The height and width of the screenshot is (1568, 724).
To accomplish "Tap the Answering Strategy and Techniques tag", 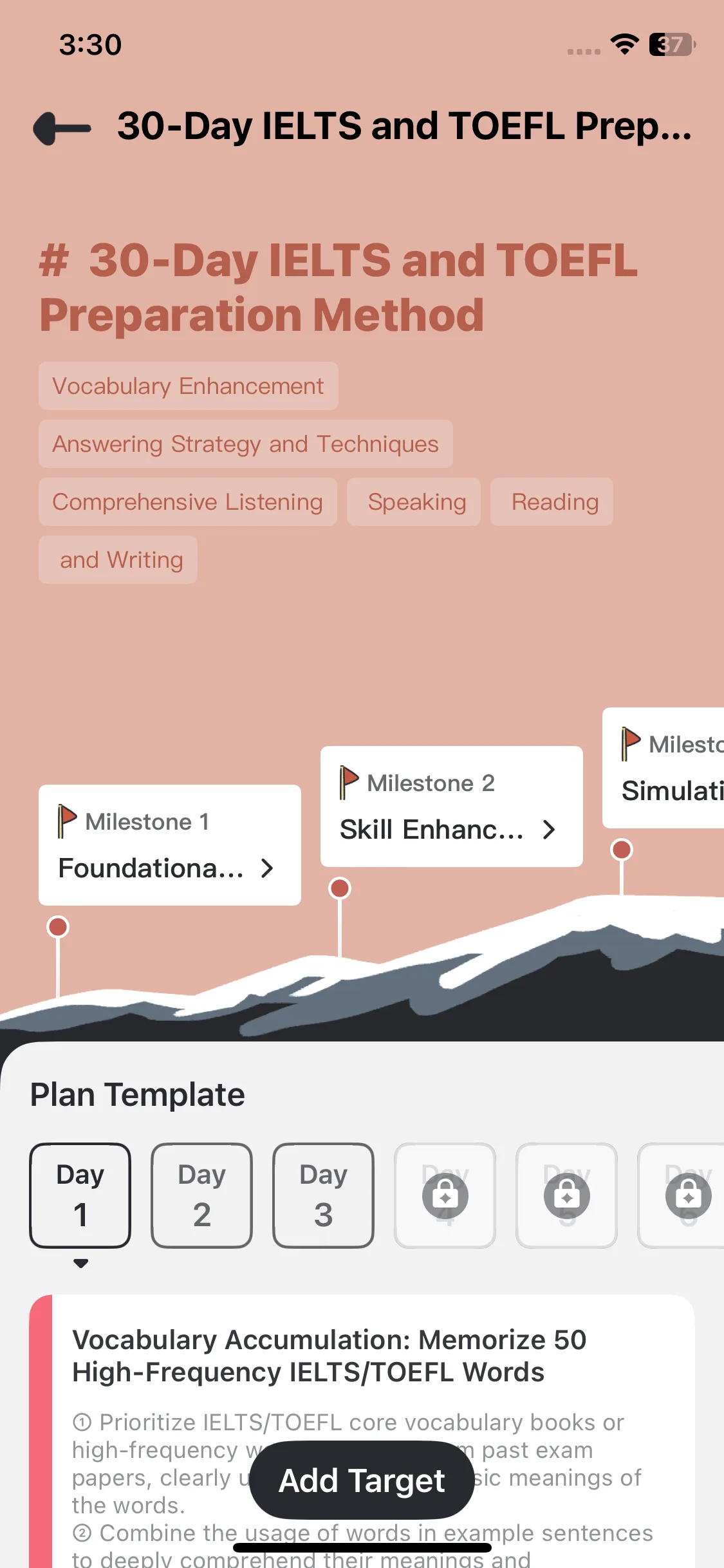I will 245,444.
